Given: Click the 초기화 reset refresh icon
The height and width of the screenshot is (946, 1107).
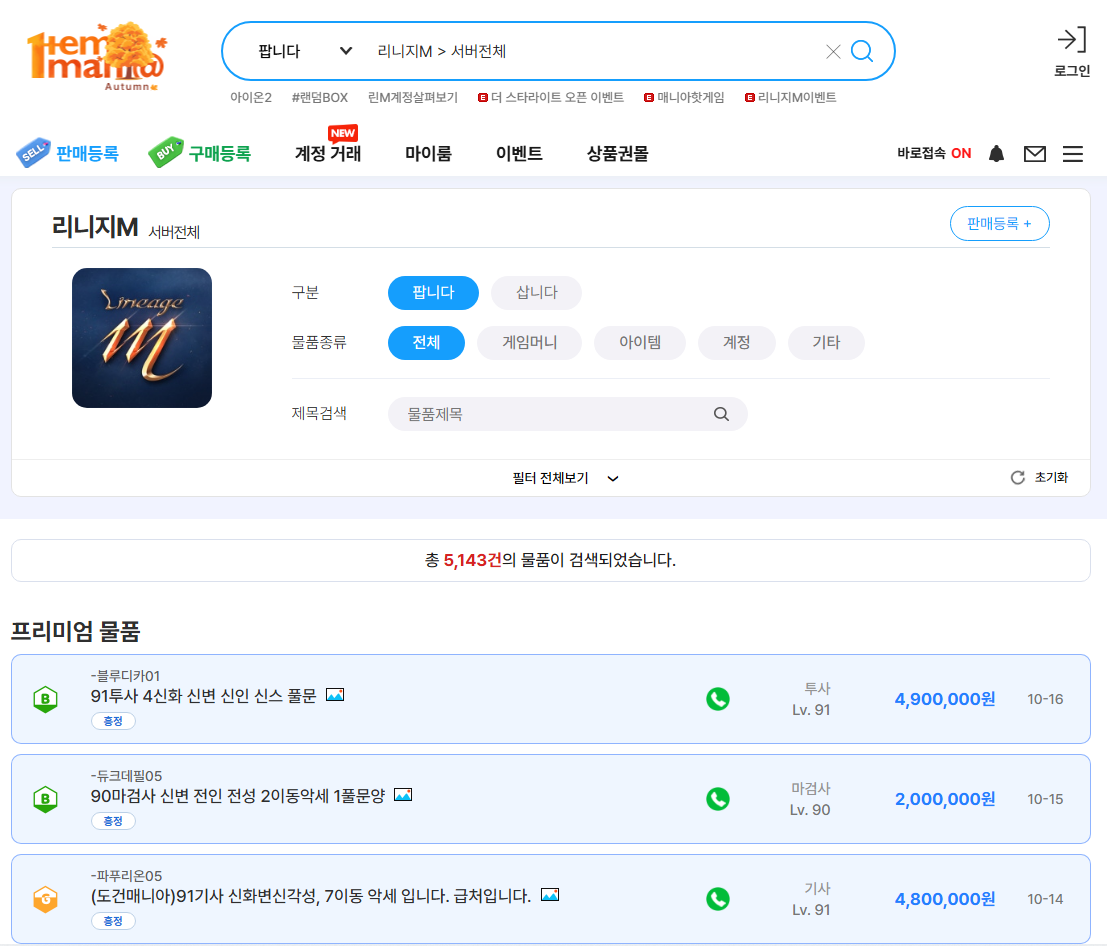Looking at the screenshot, I should click(1017, 478).
